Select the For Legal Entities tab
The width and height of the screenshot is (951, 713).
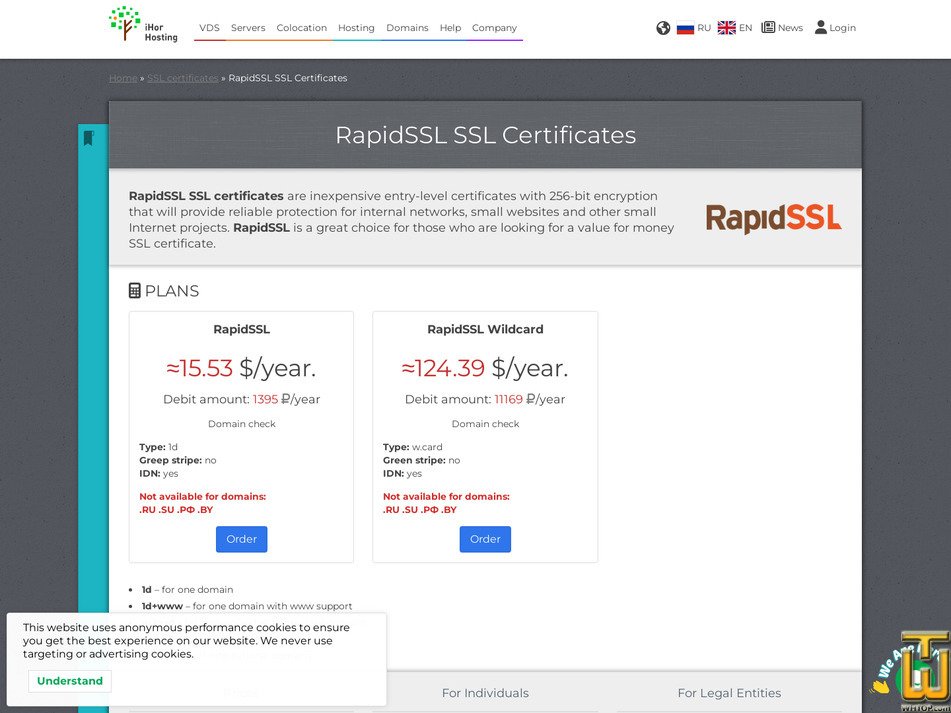(x=729, y=693)
